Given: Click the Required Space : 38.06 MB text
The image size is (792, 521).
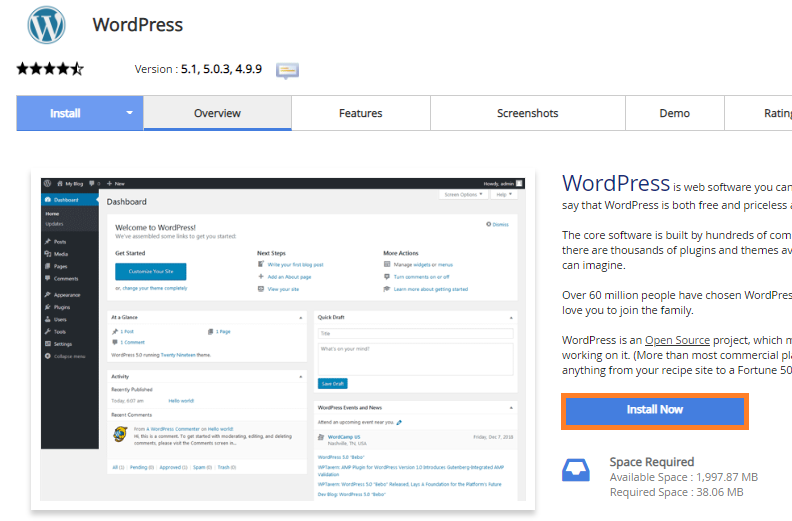Looking at the screenshot, I should (676, 492).
